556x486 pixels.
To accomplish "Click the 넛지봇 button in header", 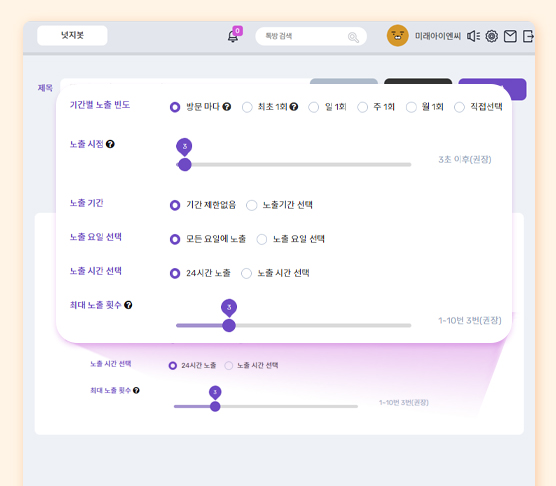I will (72, 35).
